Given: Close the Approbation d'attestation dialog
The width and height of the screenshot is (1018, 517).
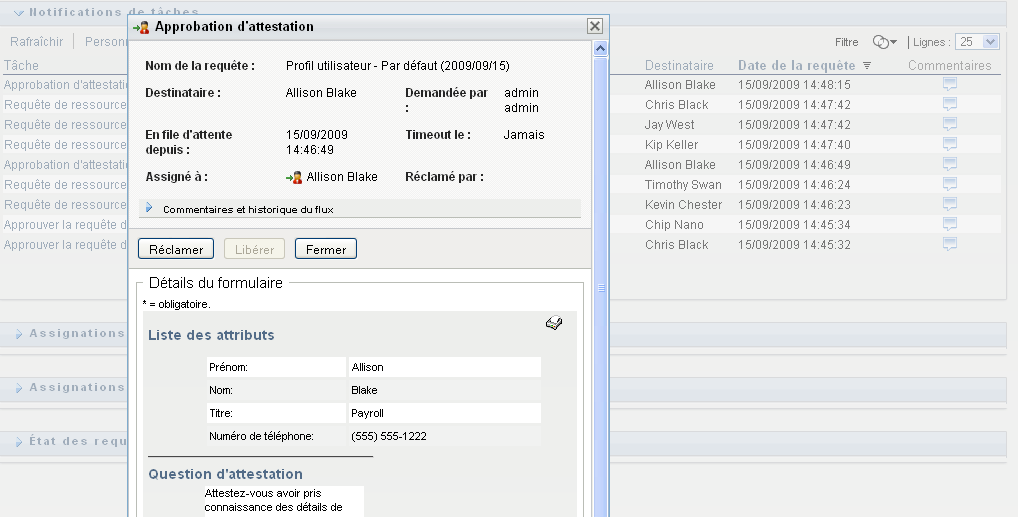Looking at the screenshot, I should [x=595, y=26].
